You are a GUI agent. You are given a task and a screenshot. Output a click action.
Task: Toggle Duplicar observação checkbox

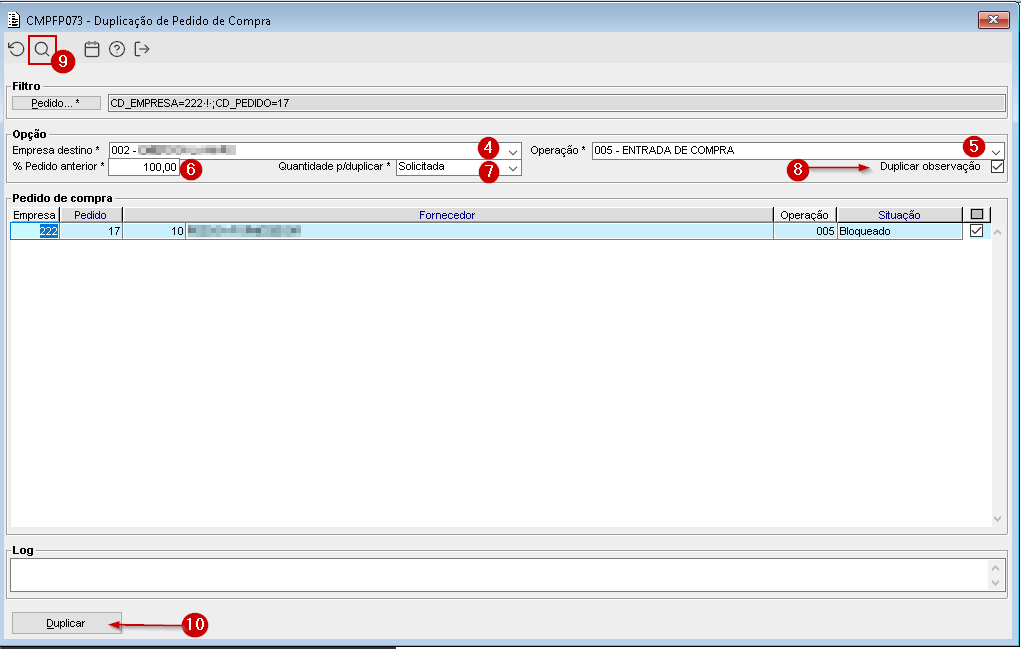click(997, 167)
